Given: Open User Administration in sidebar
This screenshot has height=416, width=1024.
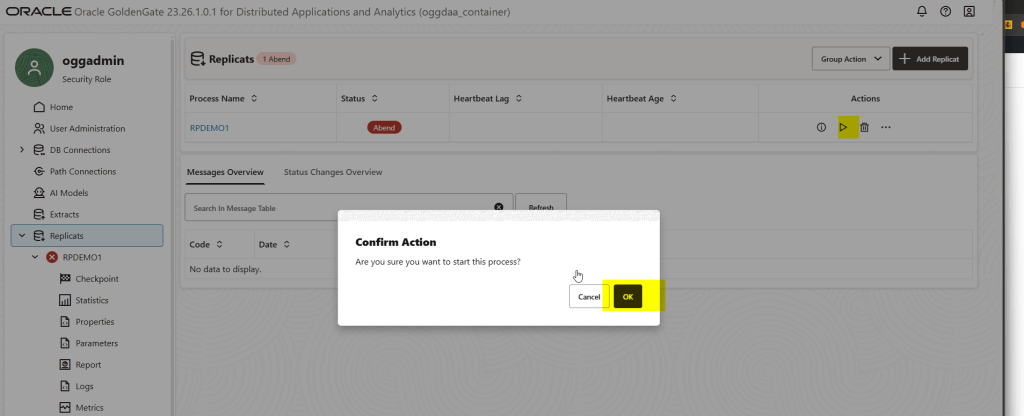Looking at the screenshot, I should pos(87,129).
